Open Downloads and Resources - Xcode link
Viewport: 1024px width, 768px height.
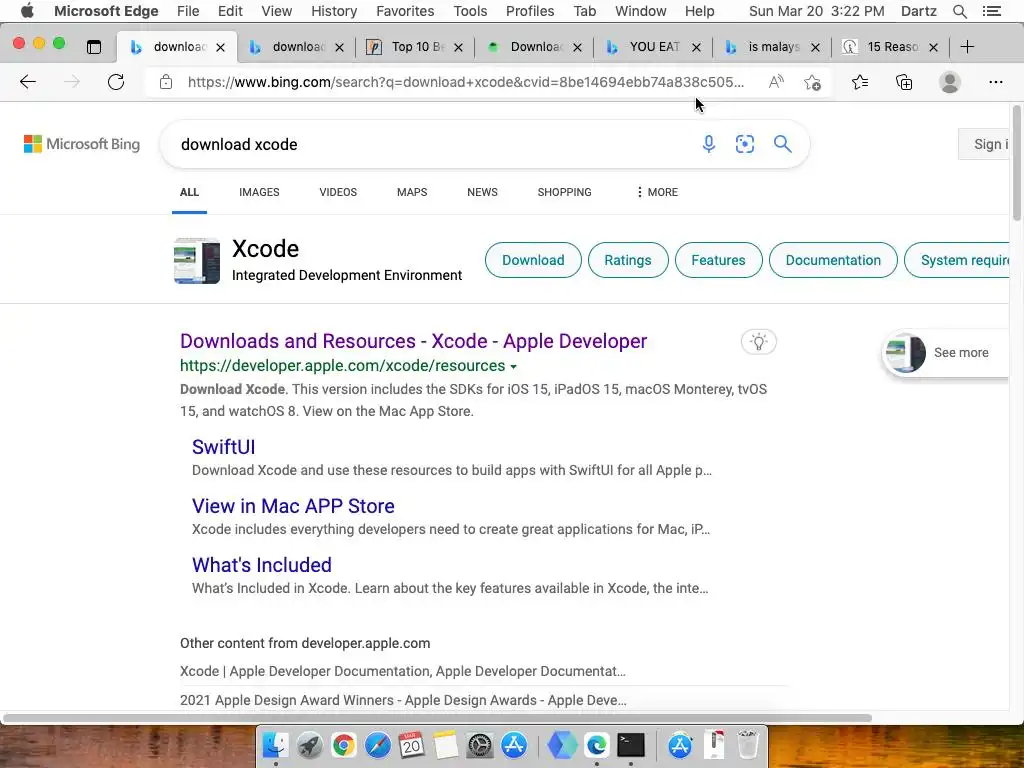[413, 341]
